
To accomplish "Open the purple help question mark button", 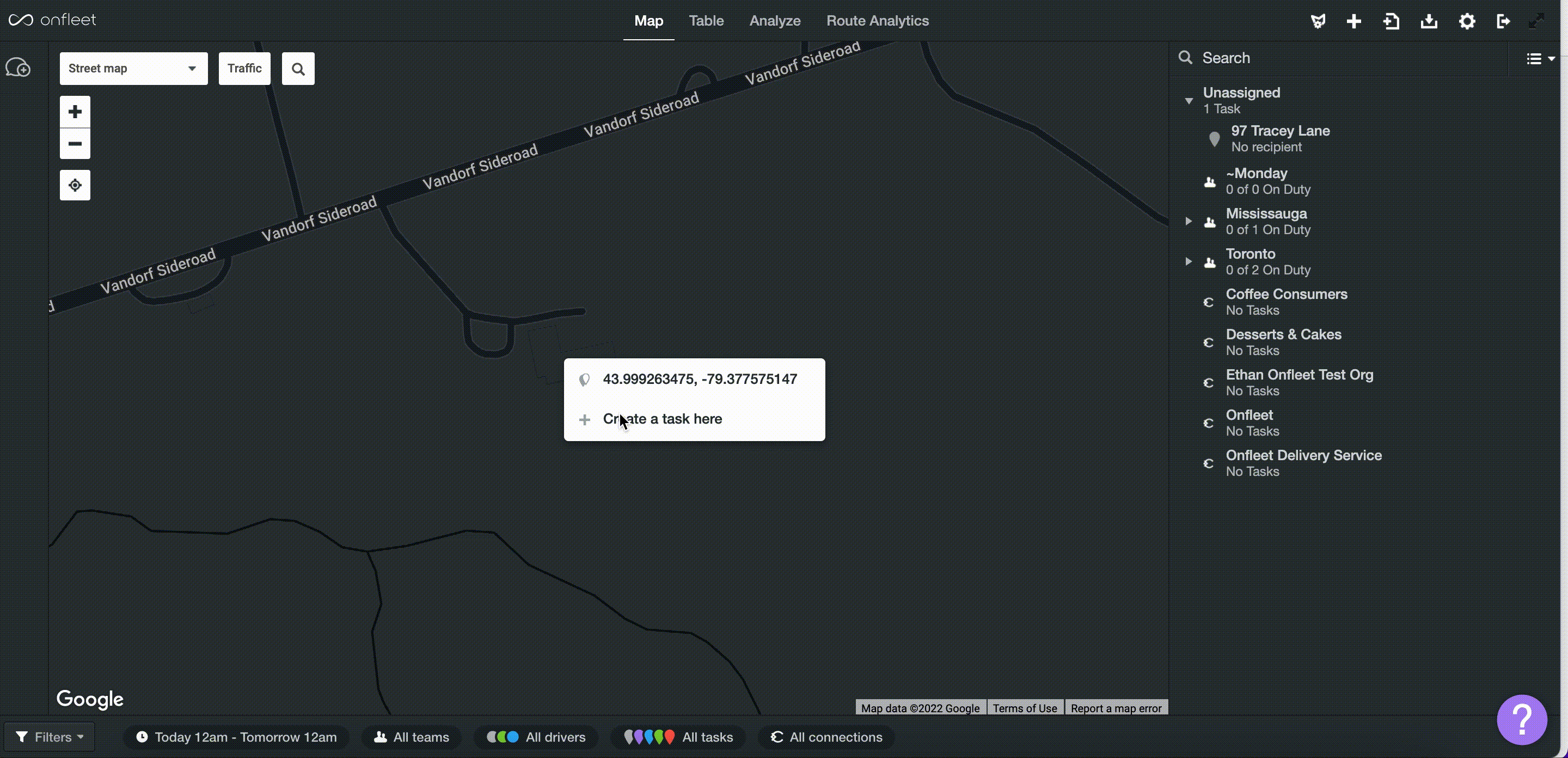I will (x=1522, y=720).
